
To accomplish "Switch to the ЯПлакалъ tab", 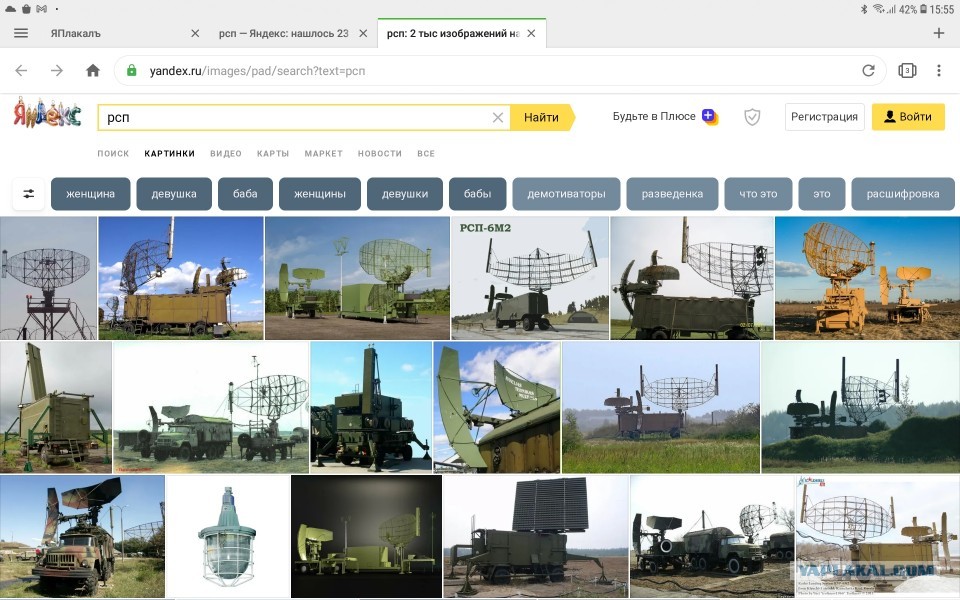I will pos(75,33).
